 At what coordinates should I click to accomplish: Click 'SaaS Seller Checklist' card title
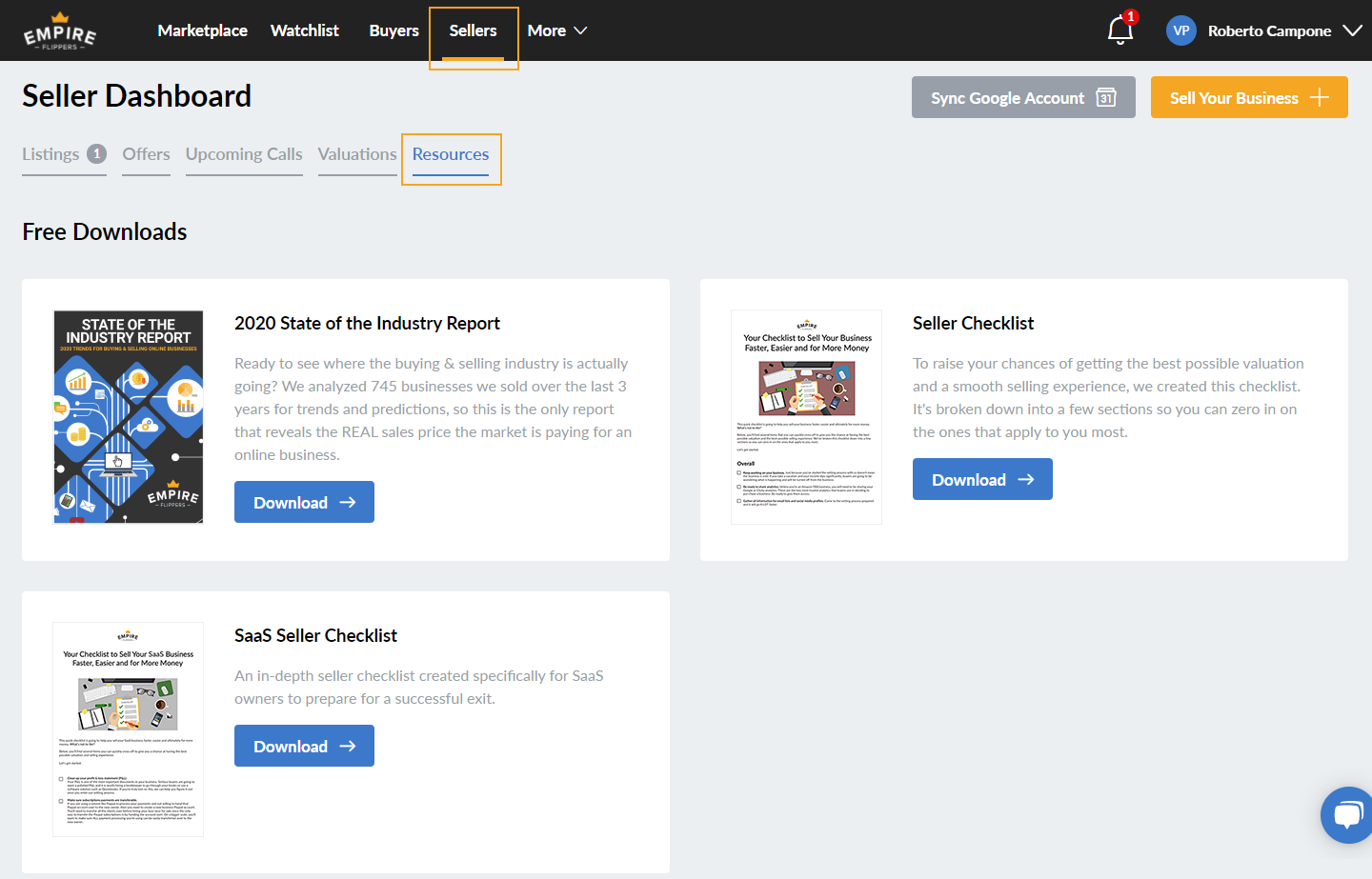[315, 635]
